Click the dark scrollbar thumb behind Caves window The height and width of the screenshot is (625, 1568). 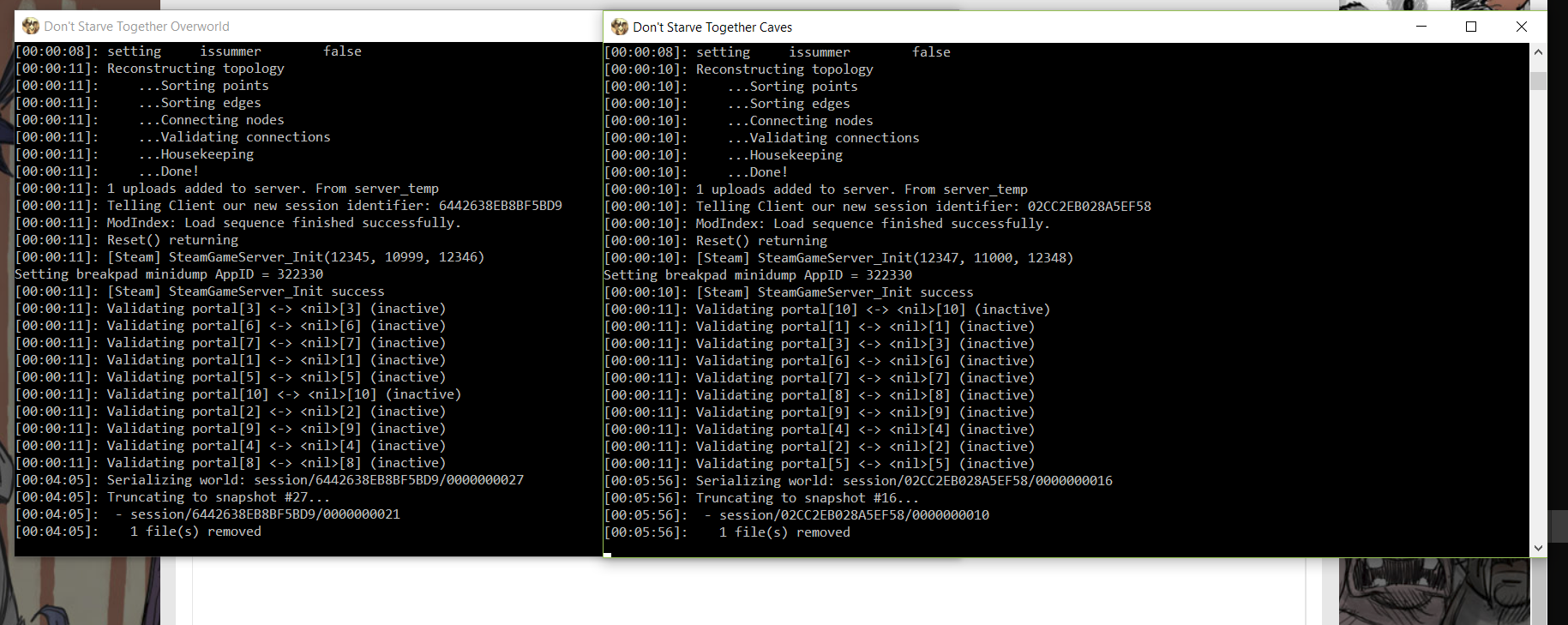1558,526
